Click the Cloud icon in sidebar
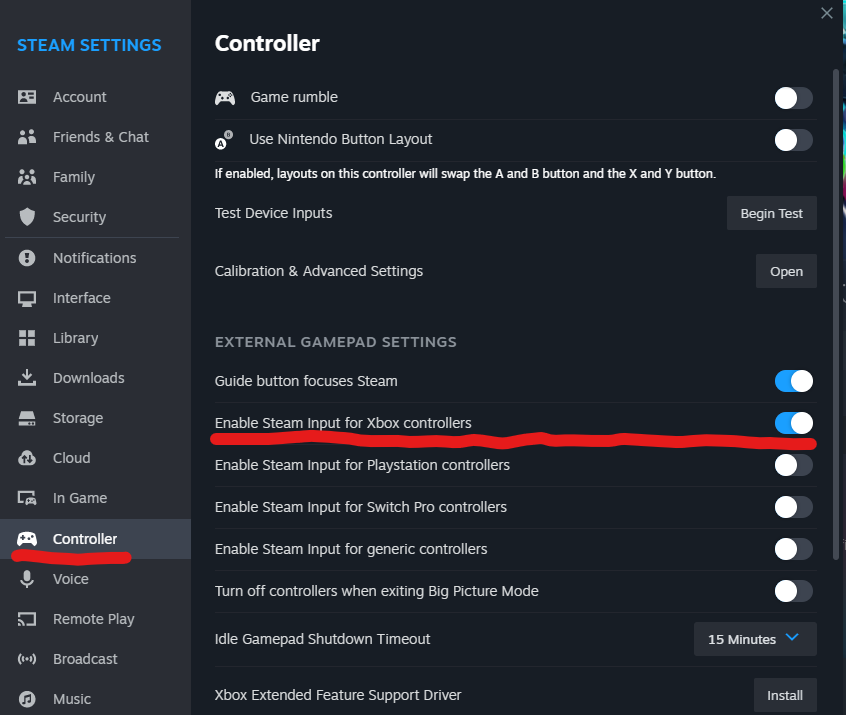 27,458
